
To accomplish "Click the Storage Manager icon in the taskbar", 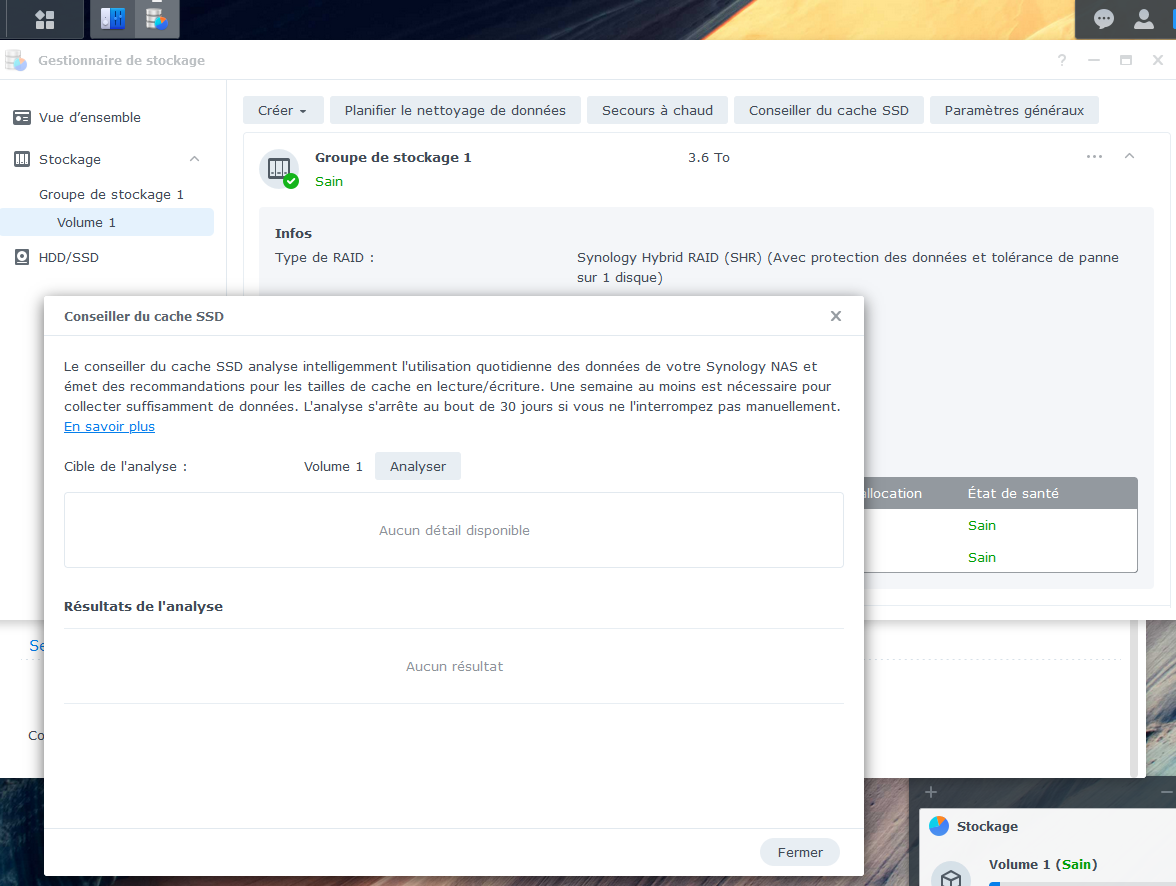I will click(155, 19).
